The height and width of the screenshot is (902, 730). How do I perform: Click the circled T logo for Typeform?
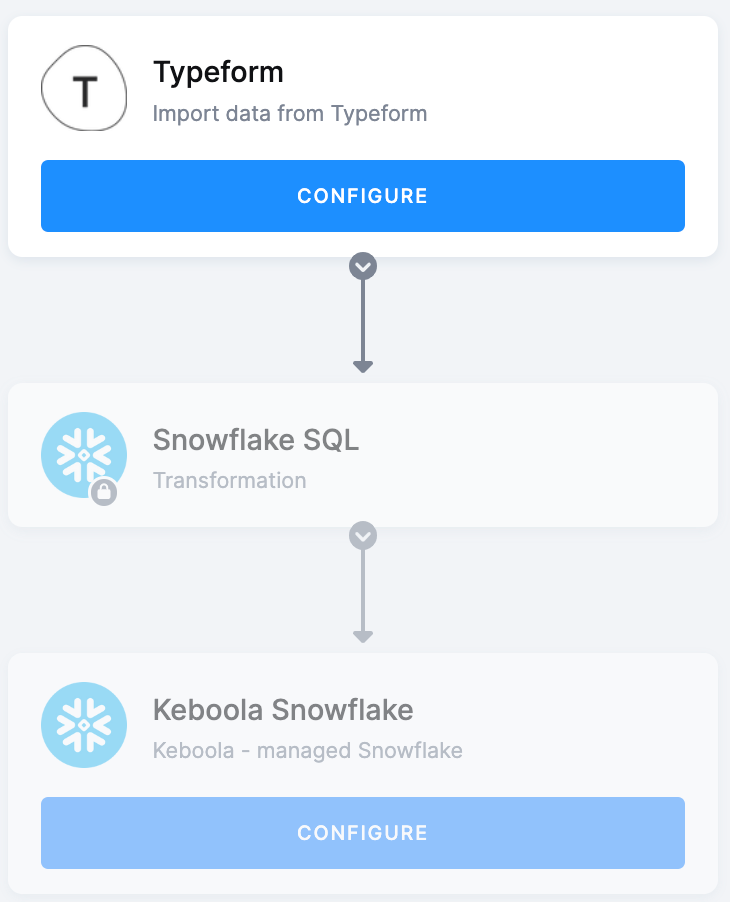(84, 88)
